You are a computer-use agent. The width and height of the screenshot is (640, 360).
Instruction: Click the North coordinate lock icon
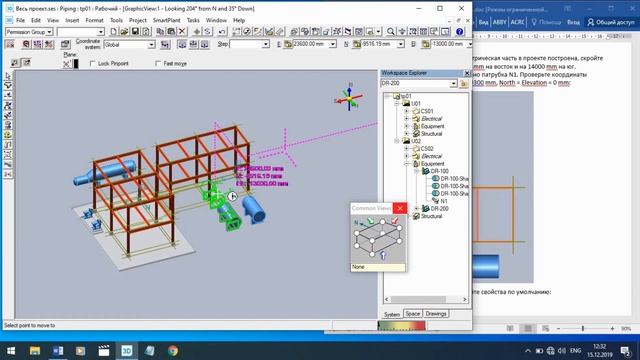point(357,44)
